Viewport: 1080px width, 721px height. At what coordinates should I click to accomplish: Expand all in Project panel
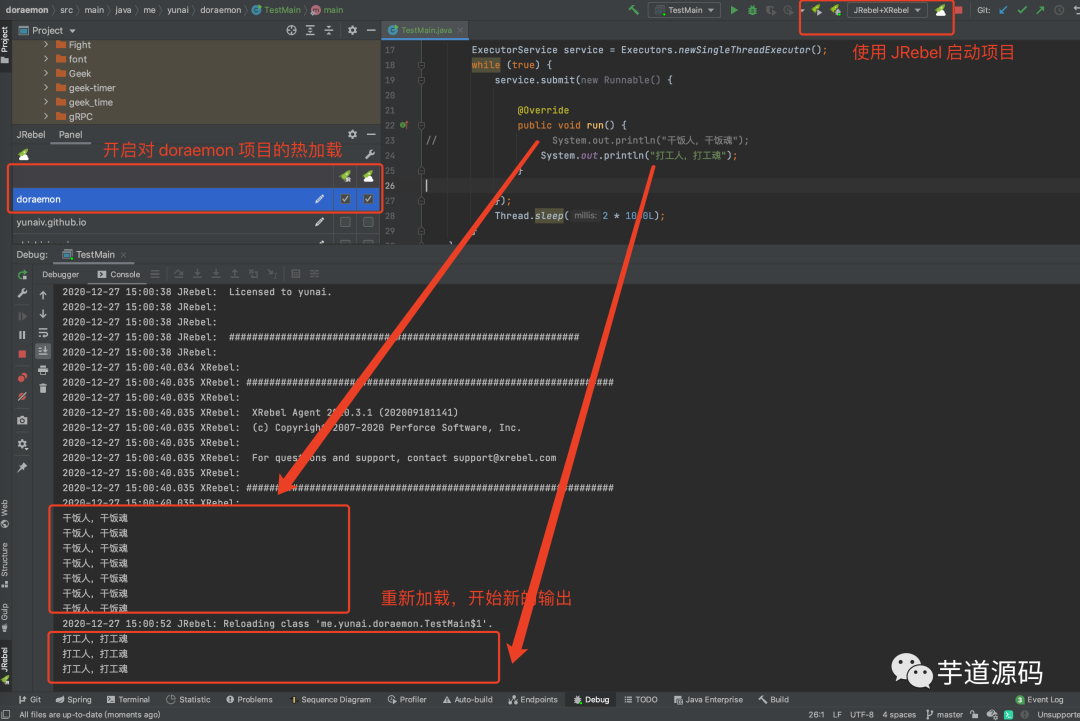coord(310,30)
